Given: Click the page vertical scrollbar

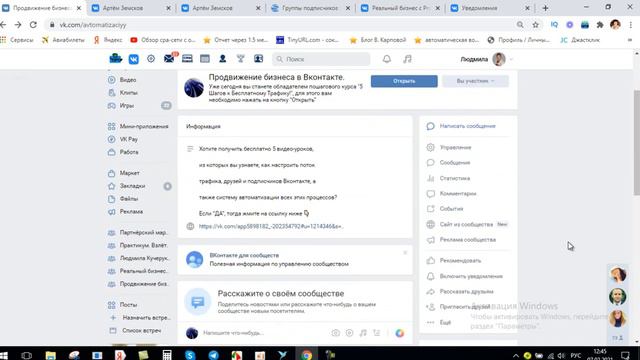Looking at the screenshot, I should [637, 143].
